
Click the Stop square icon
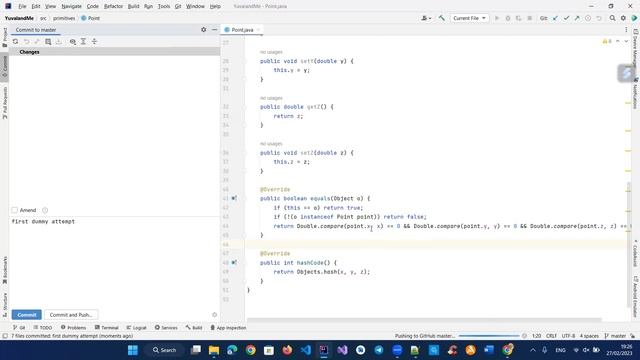[x=529, y=18]
